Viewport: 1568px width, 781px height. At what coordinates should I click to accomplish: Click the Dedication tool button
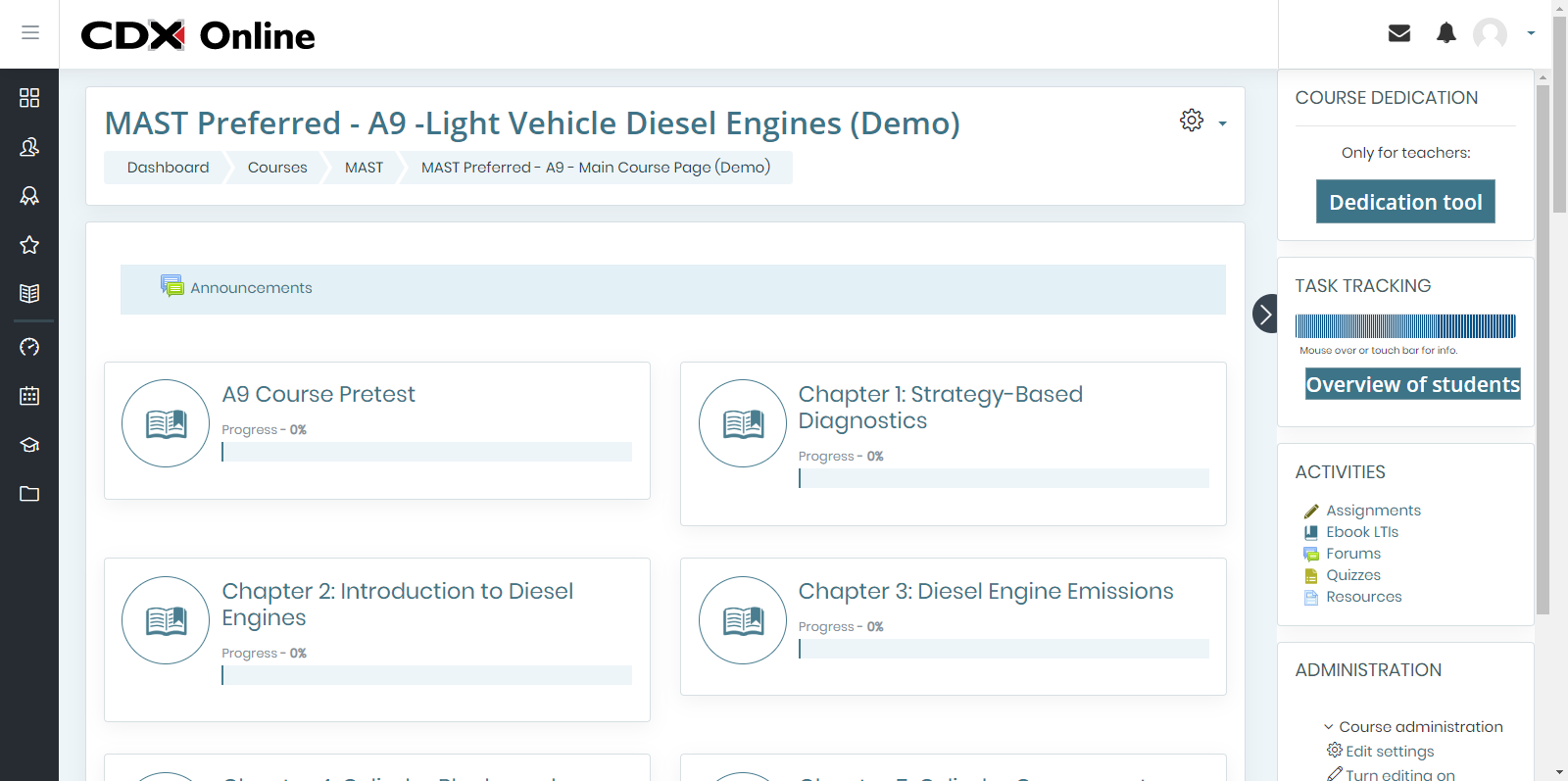click(1404, 202)
